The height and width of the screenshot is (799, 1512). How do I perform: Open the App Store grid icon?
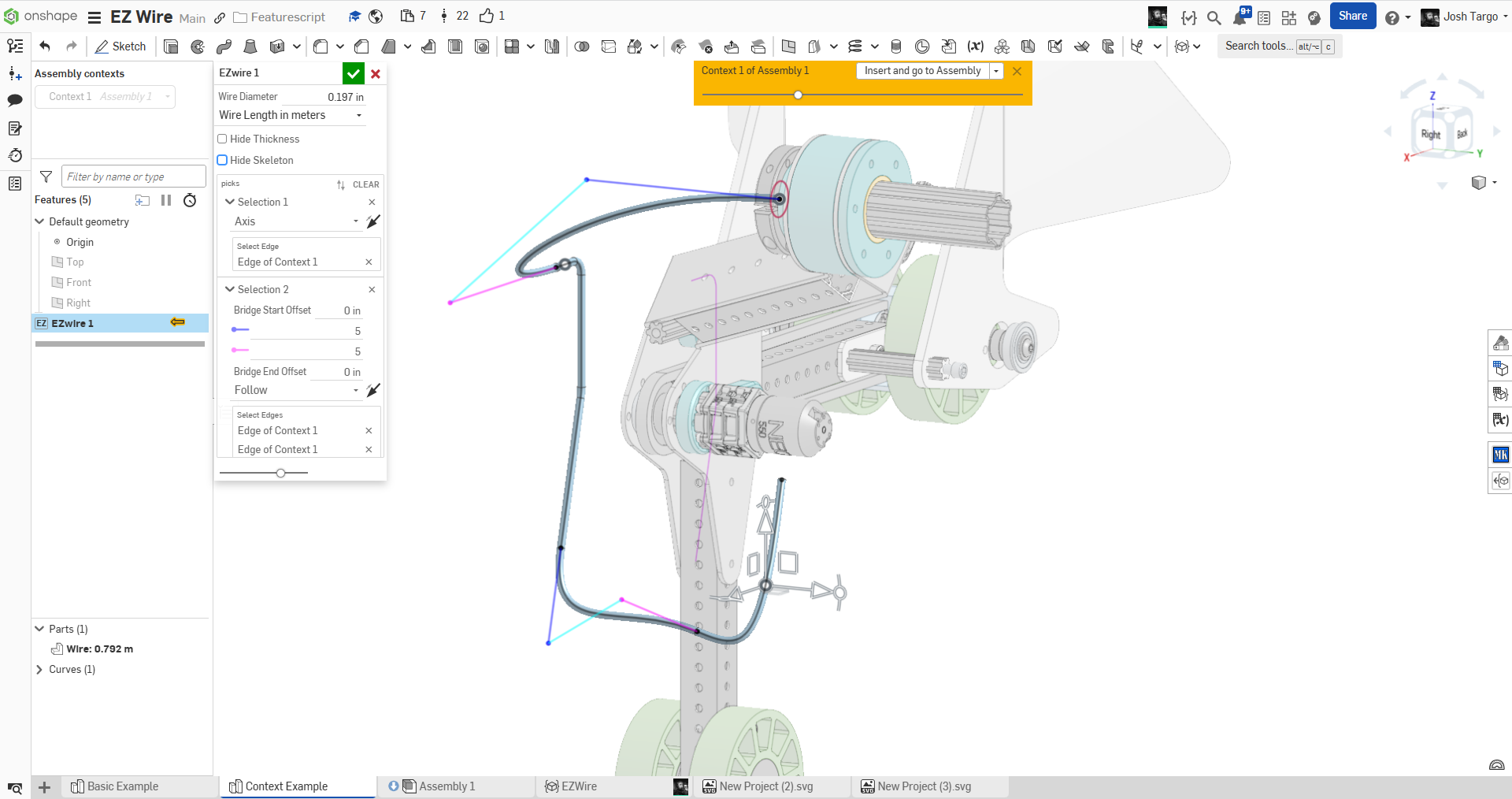tap(1289, 17)
